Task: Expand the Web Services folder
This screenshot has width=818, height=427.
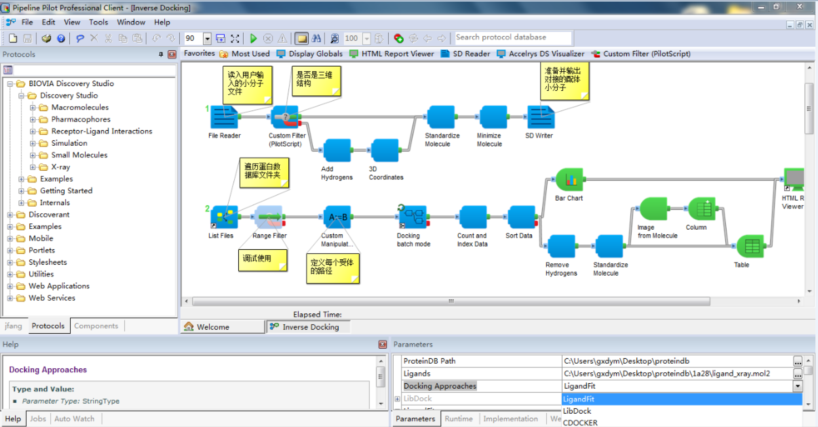Action: (x=10, y=298)
